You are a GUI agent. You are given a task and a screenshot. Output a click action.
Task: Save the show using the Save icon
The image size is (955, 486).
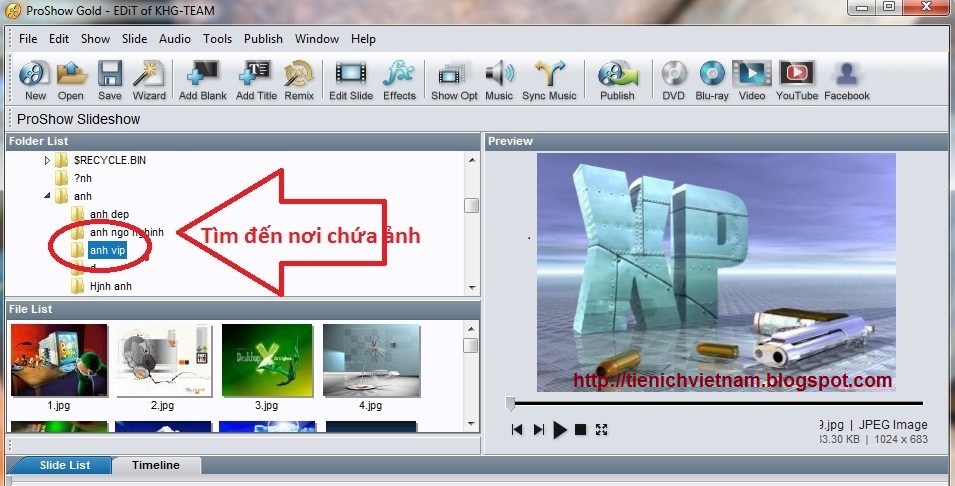click(110, 80)
